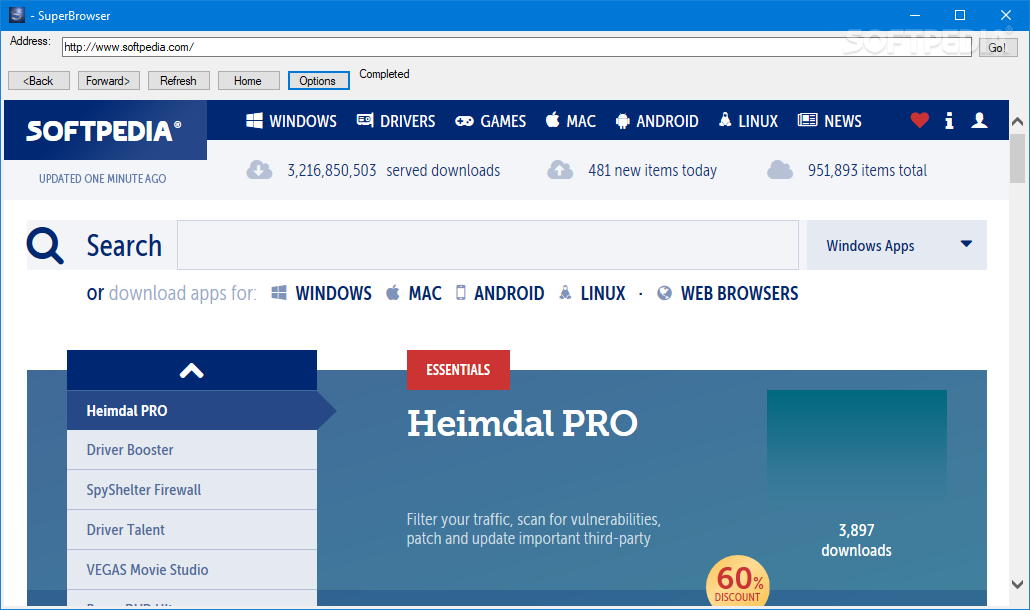This screenshot has width=1030, height=610.
Task: Open favorites via the red heart icon
Action: point(920,120)
